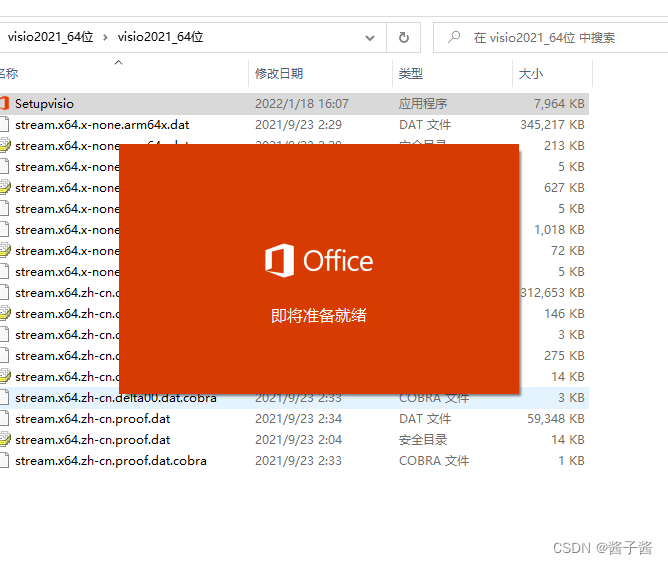
Task: Sort by 类型 column header
Action: pyautogui.click(x=411, y=74)
